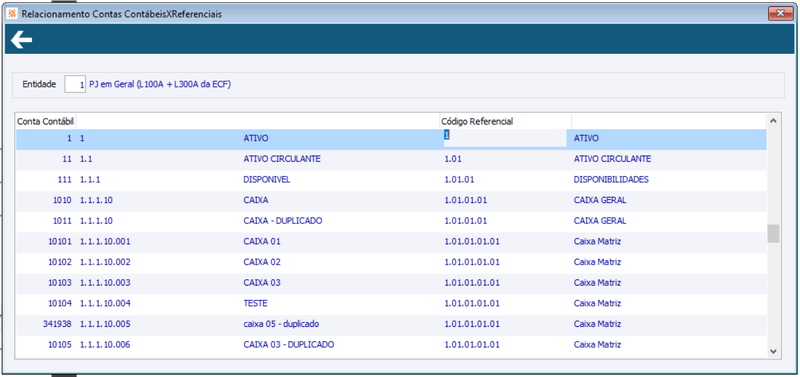Select the 'caixa 05 - duplicado' row

pyautogui.click(x=391, y=324)
